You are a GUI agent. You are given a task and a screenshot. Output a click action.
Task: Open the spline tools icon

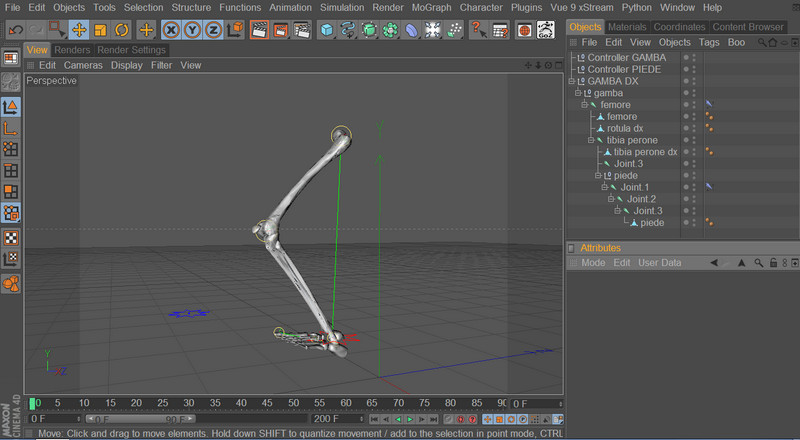point(348,30)
